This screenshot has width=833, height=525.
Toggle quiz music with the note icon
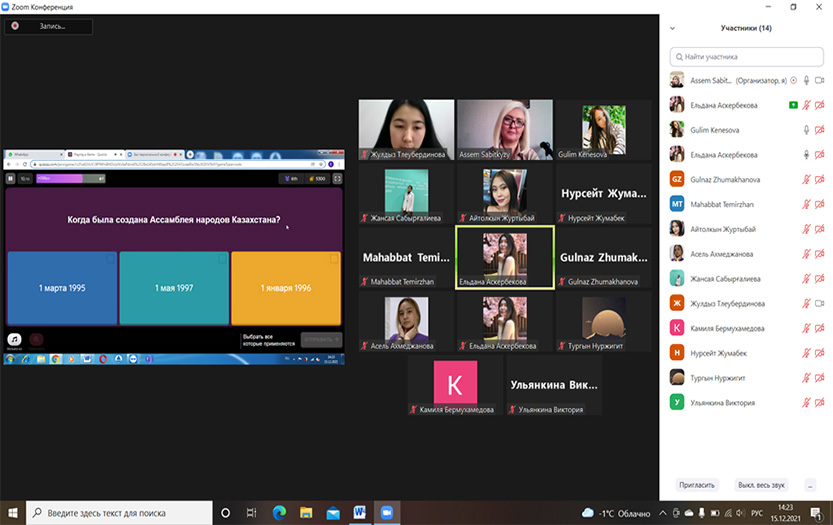(x=16, y=339)
